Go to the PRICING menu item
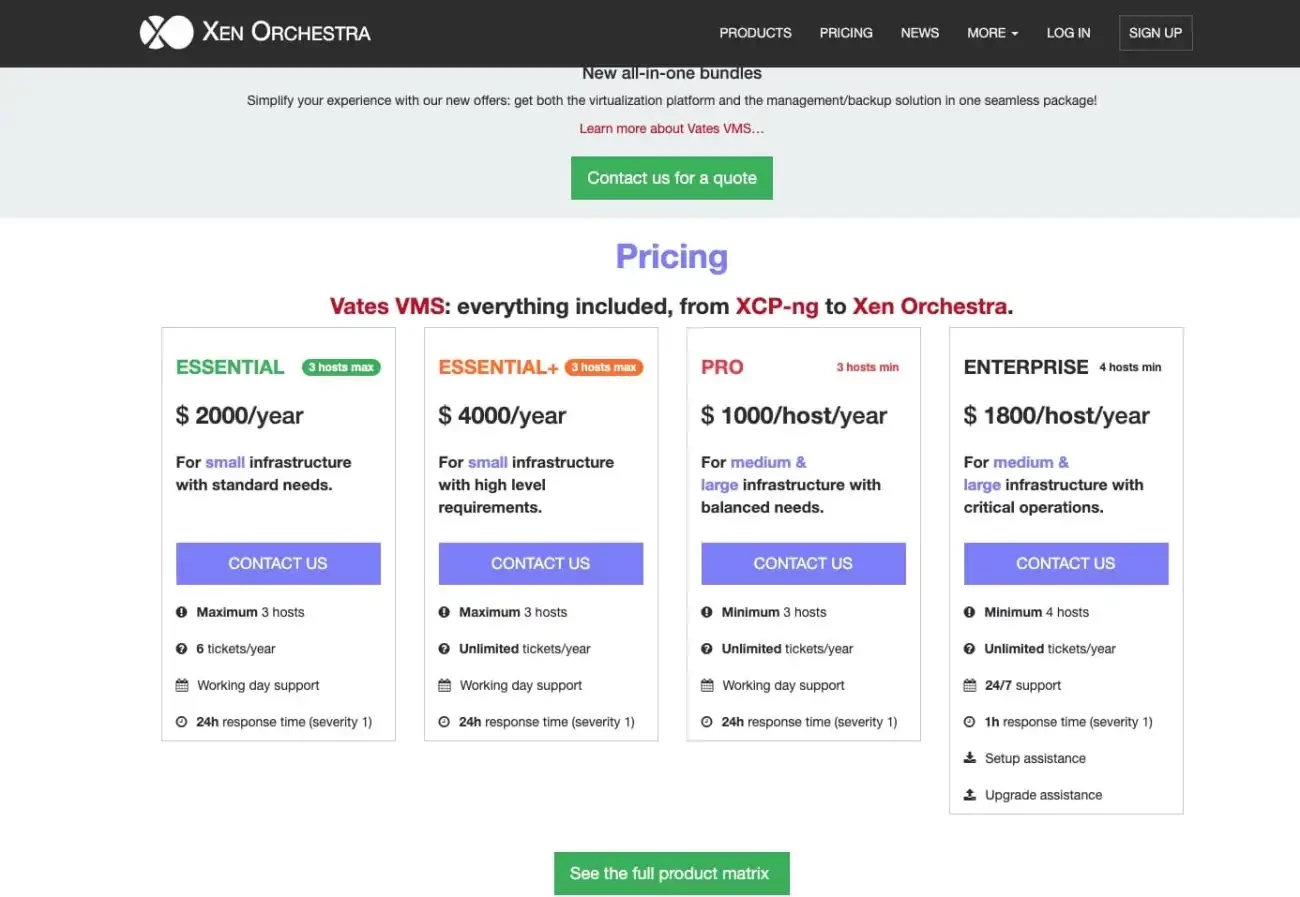Screen dimensions: 1300x897 pos(846,33)
